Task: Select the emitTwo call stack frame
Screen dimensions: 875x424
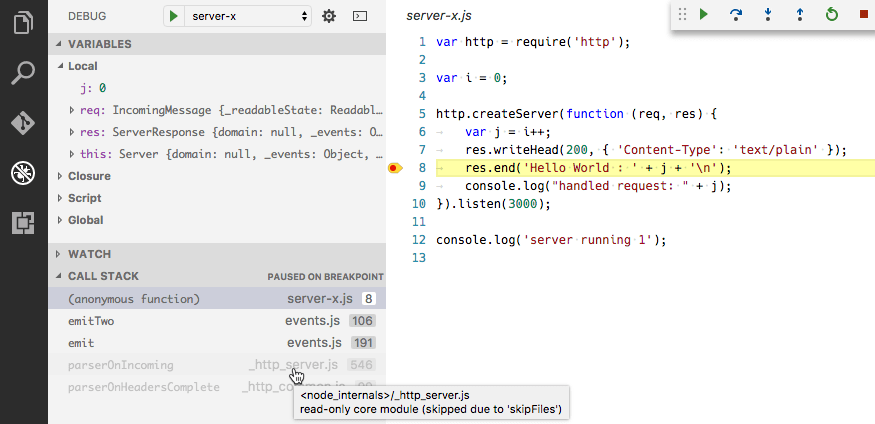Action: pyautogui.click(x=90, y=321)
